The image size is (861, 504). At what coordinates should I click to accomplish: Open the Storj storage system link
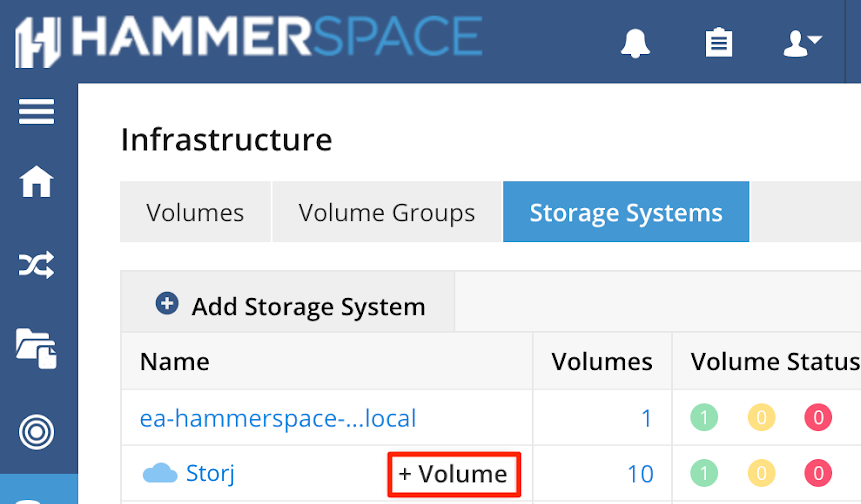pyautogui.click(x=210, y=473)
